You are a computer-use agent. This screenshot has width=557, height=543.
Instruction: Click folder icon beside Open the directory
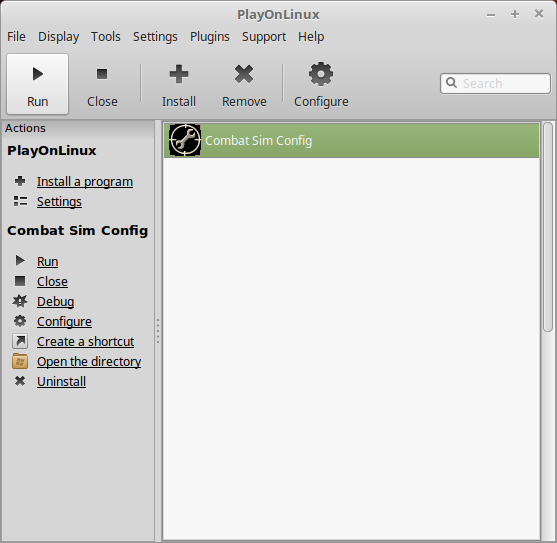tap(20, 361)
